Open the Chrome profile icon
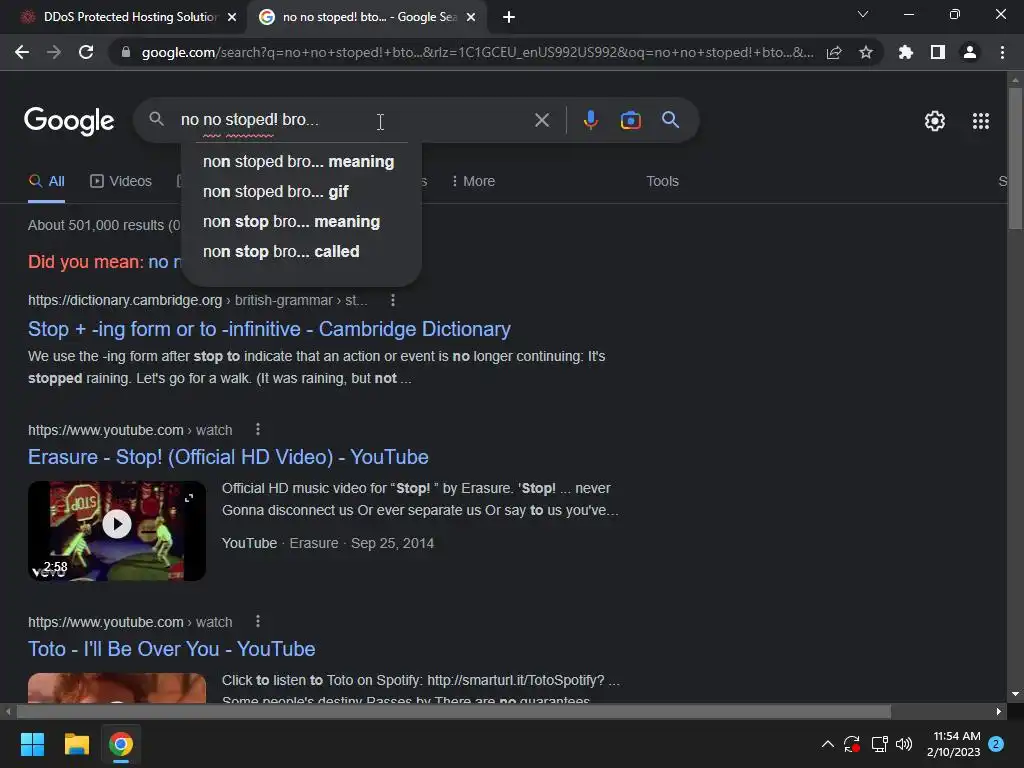 click(x=970, y=52)
